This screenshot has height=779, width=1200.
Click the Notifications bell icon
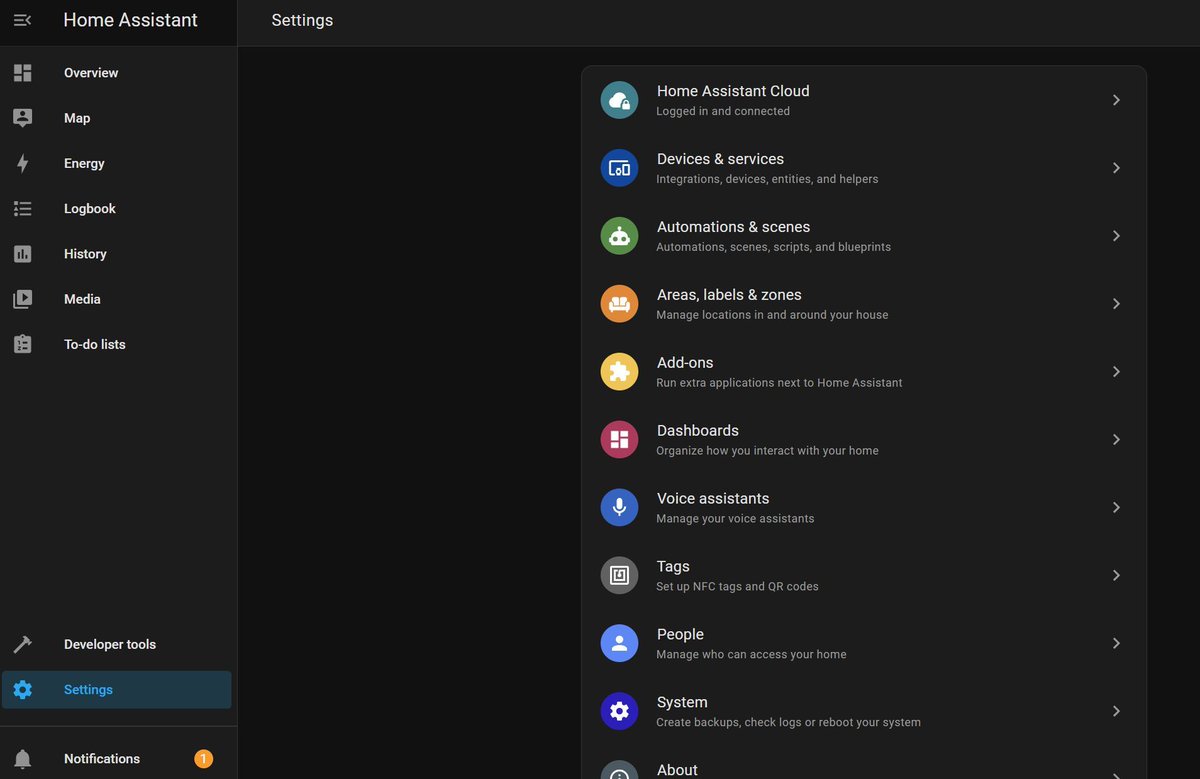coord(22,759)
